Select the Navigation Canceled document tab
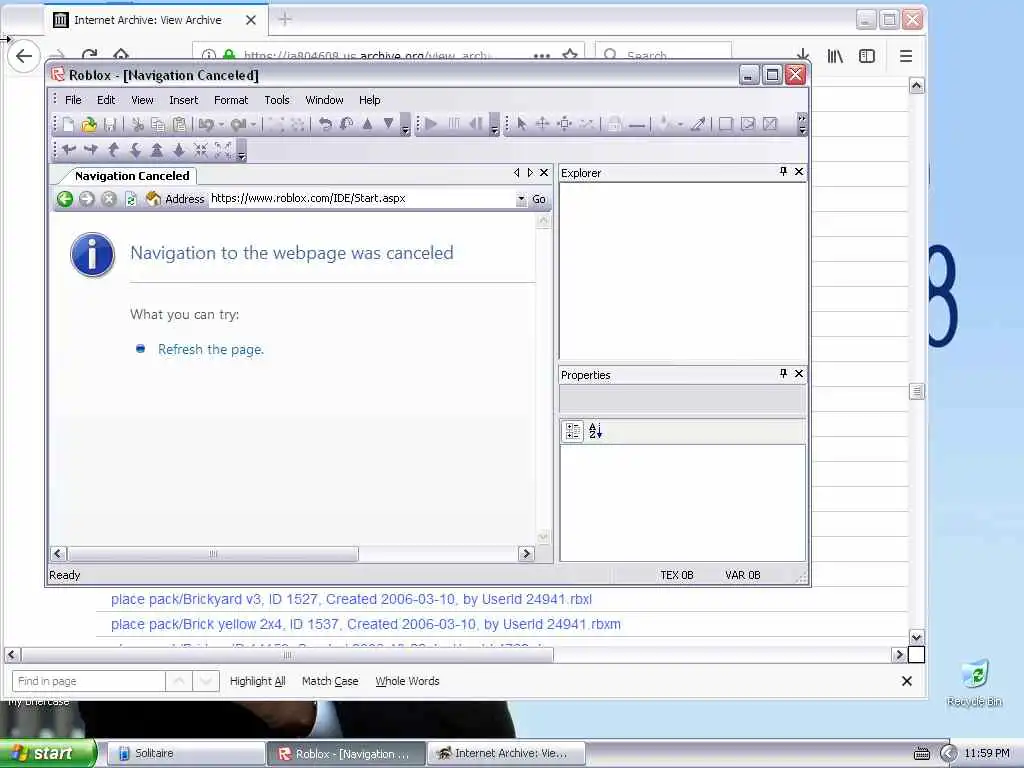This screenshot has height=768, width=1024. (x=132, y=176)
